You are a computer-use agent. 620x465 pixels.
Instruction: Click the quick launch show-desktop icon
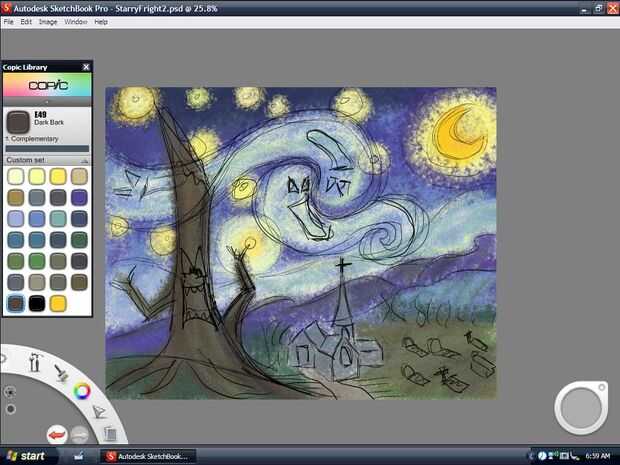pyautogui.click(x=79, y=456)
